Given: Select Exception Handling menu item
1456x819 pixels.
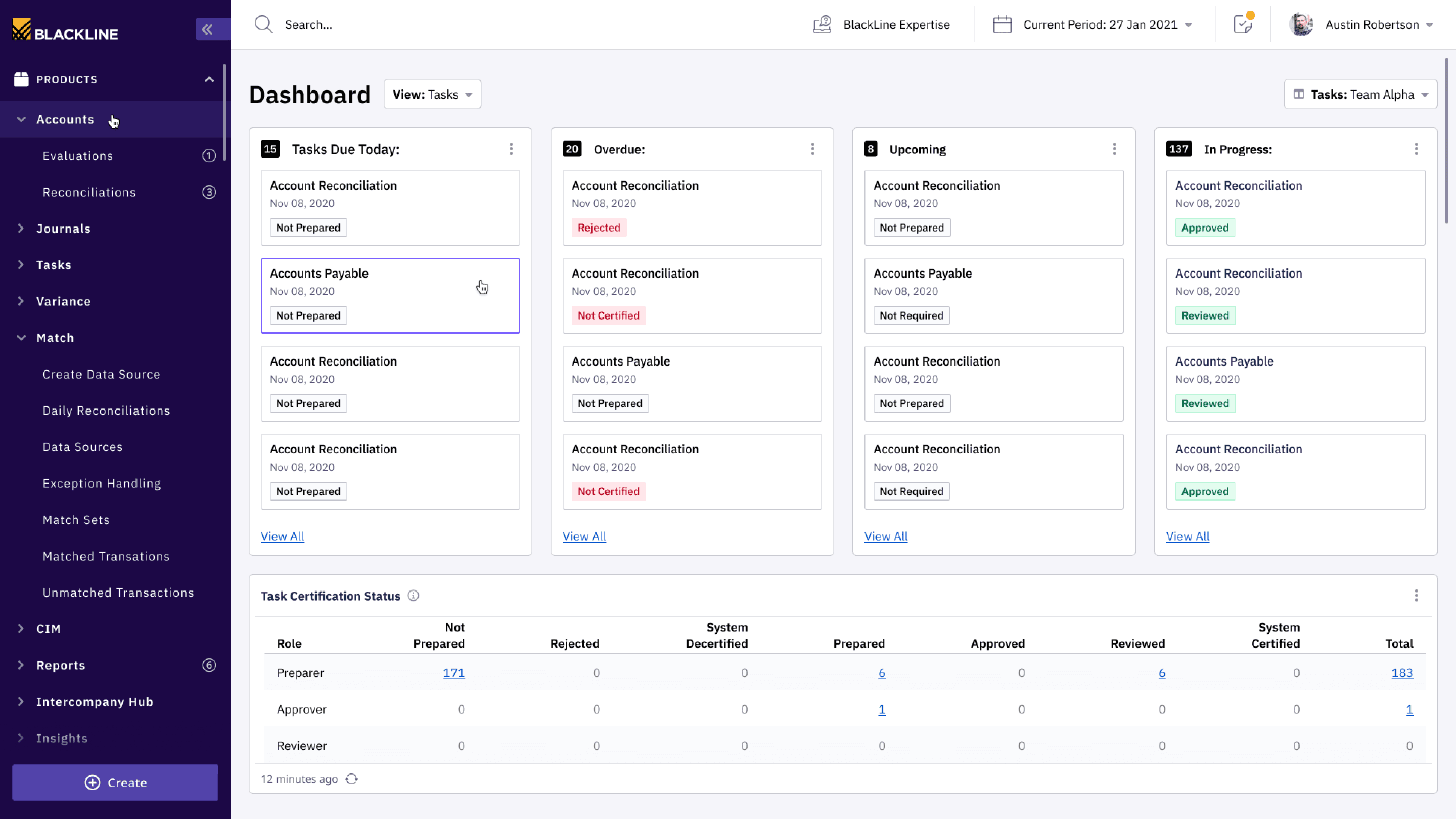Looking at the screenshot, I should point(102,483).
